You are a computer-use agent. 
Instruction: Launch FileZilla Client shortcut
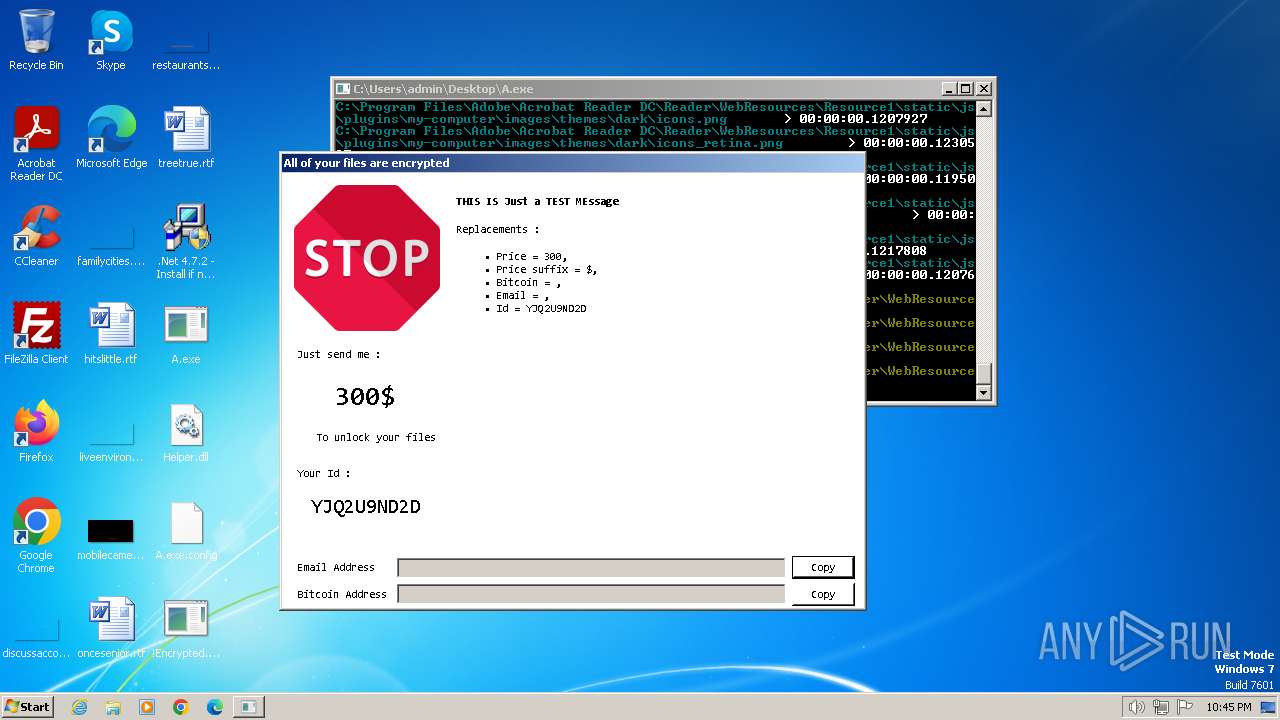(36, 334)
